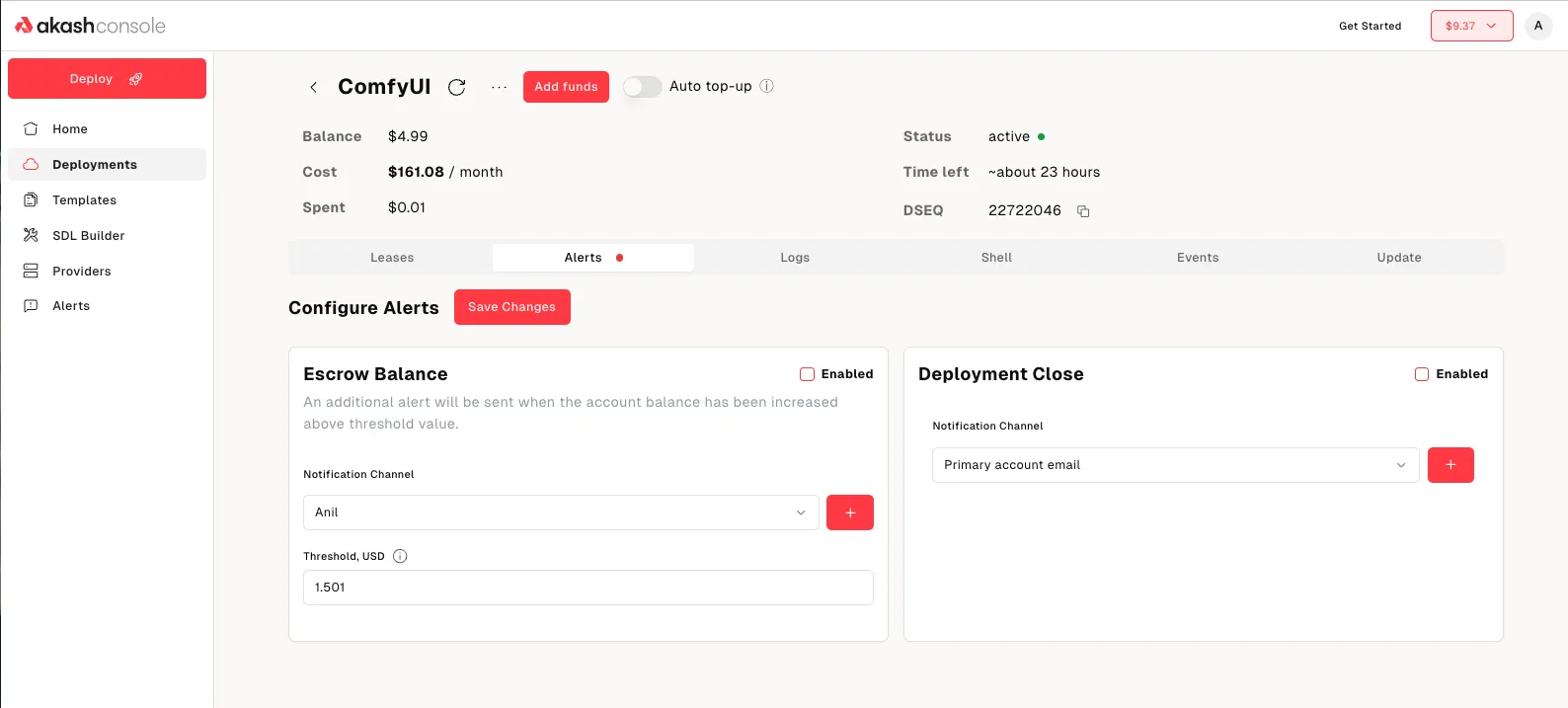Click the Threshold USD info icon
The height and width of the screenshot is (708, 1568).
coord(400,556)
